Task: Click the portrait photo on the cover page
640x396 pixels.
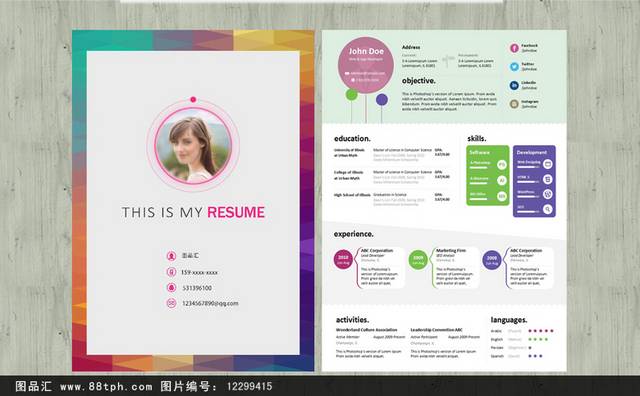Action: tap(193, 146)
